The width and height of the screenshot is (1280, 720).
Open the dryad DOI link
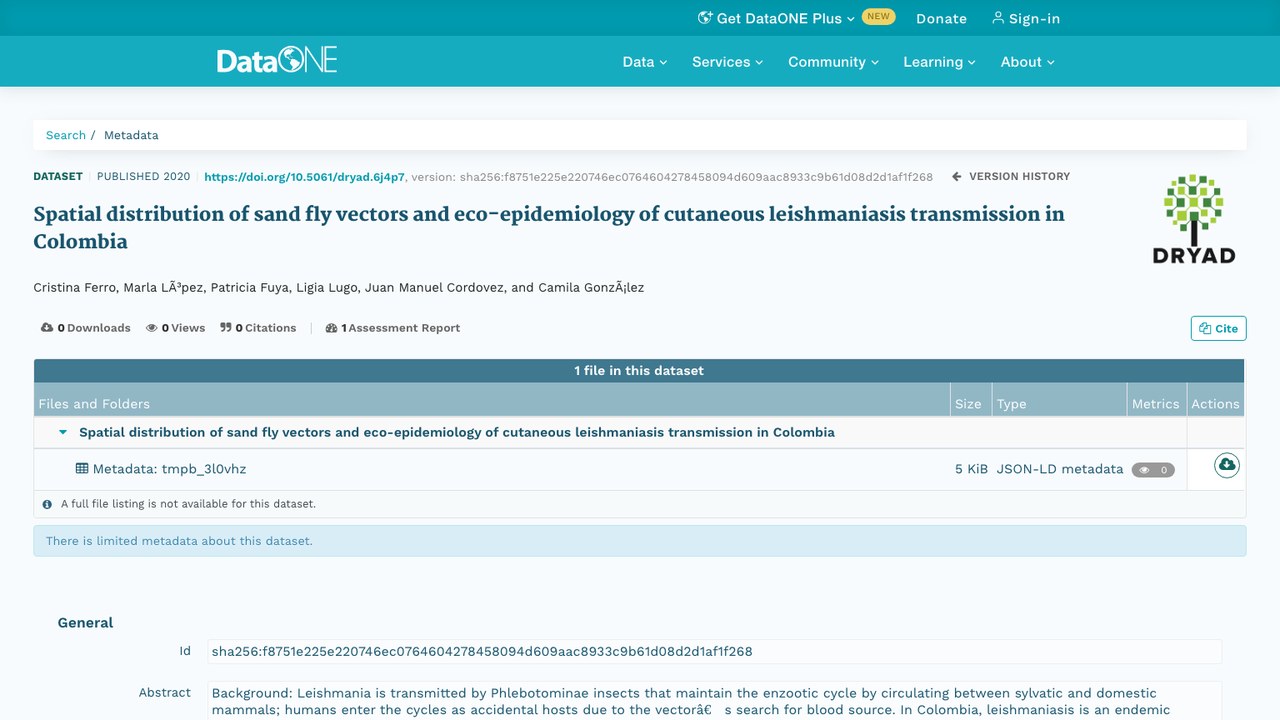coord(304,177)
